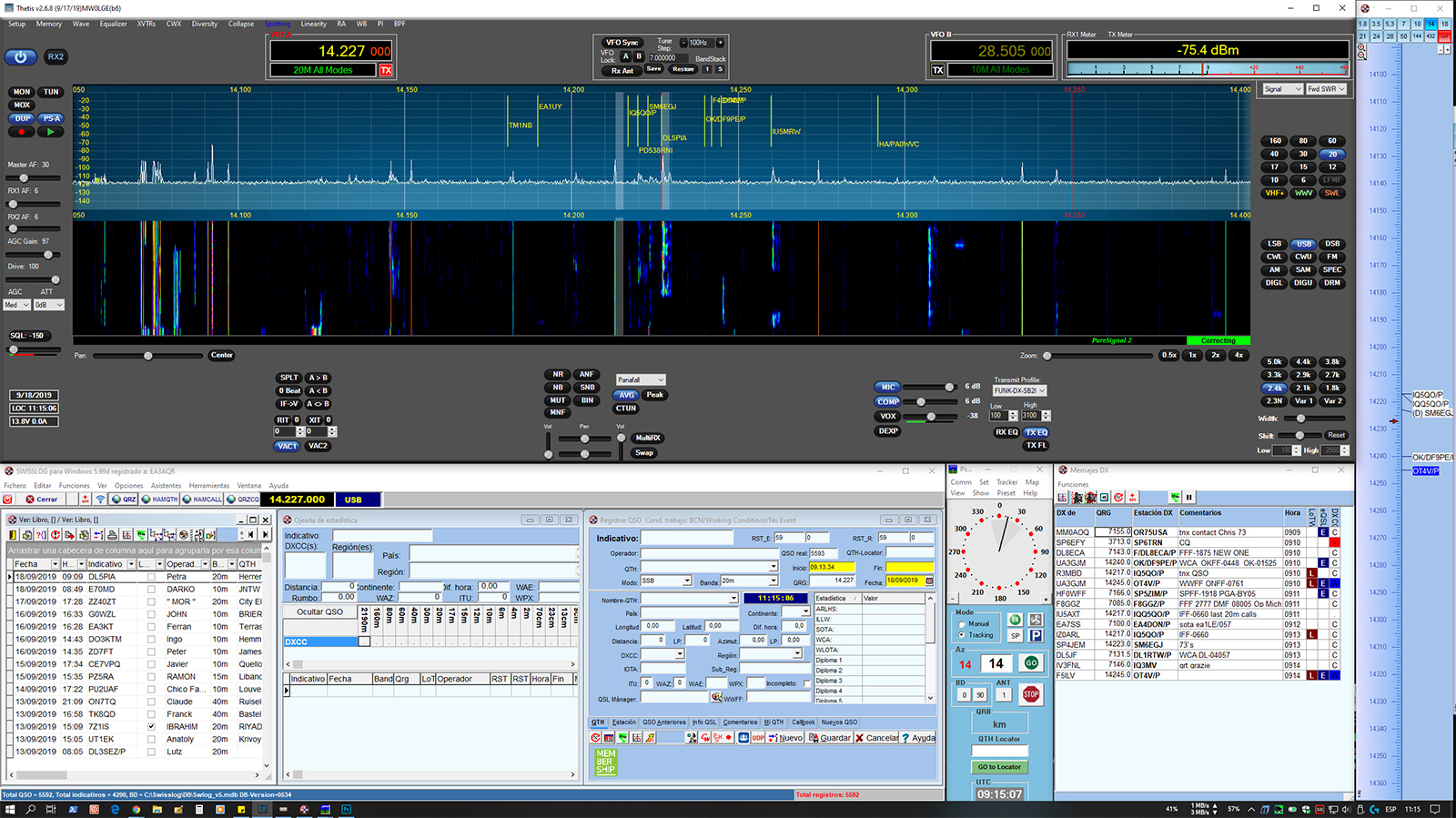Click the red STOP rotator button
Viewport: 1456px width, 818px height.
pos(1031,694)
